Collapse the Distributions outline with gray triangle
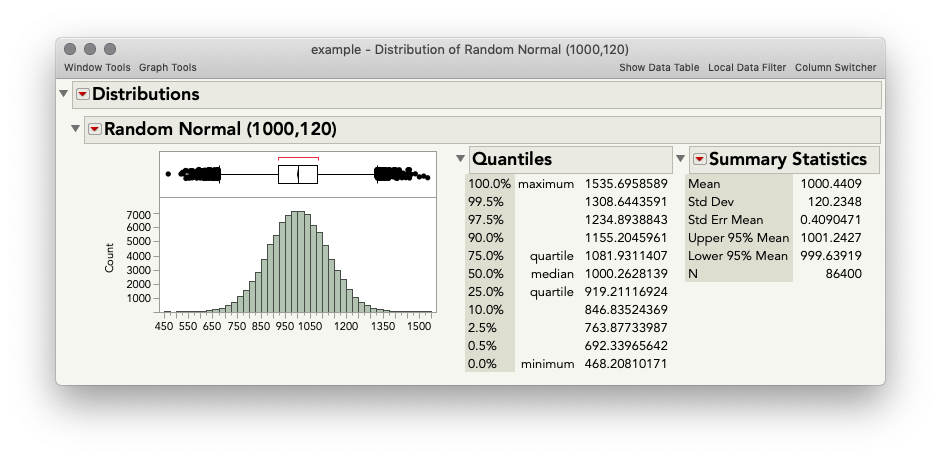The image size is (941, 459). coord(64,94)
